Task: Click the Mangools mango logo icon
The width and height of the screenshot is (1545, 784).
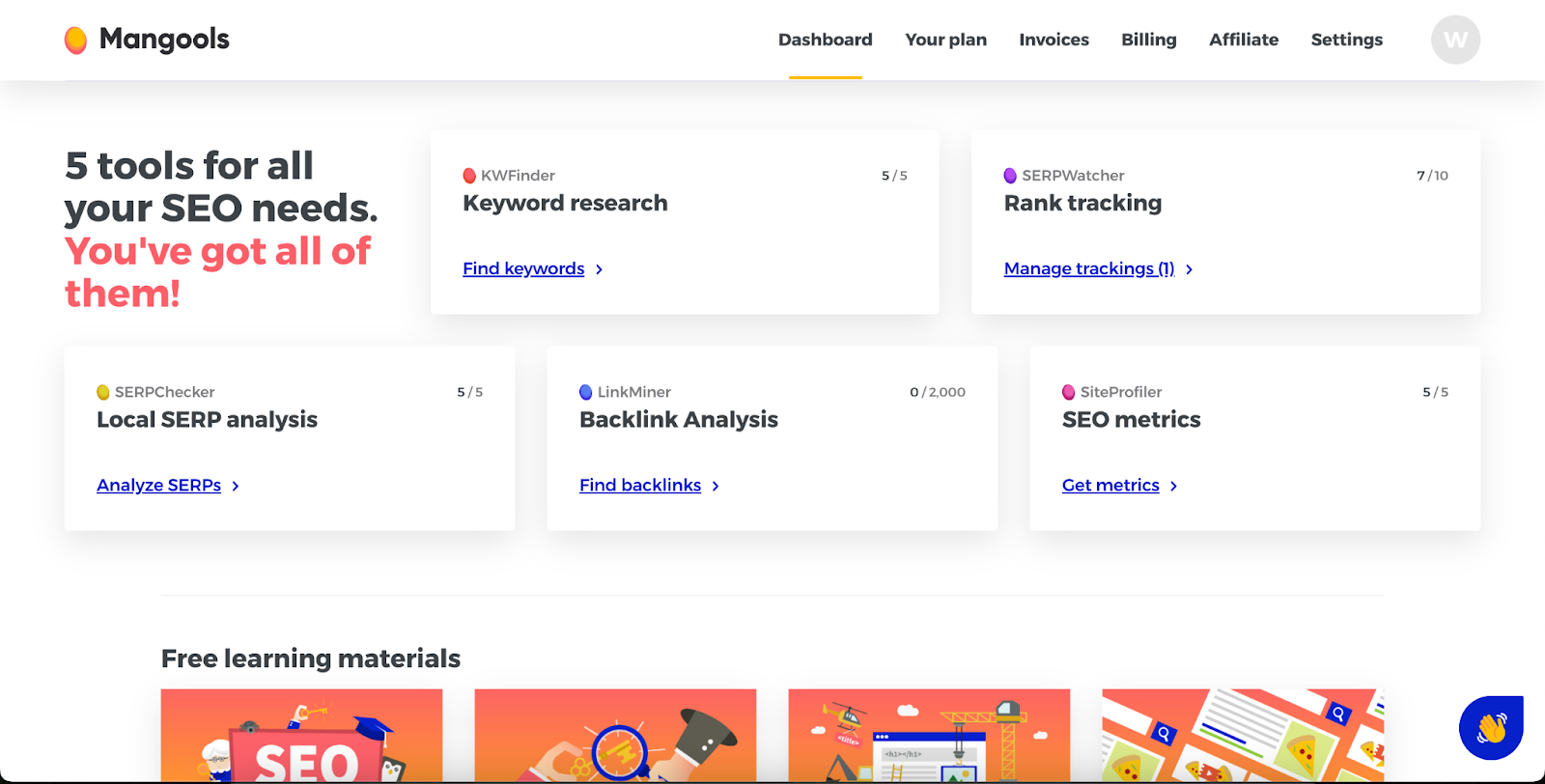Action: pos(75,40)
